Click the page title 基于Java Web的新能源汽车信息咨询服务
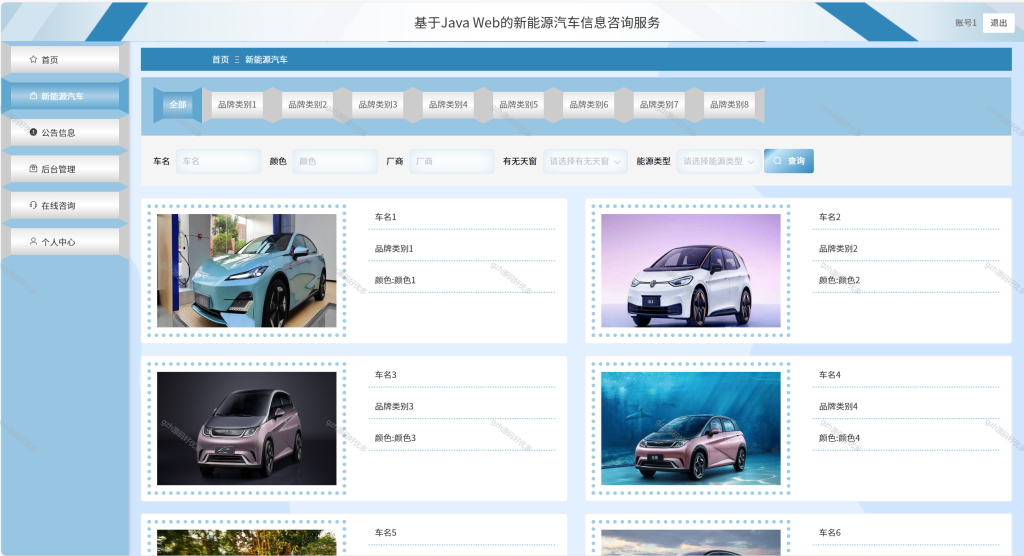The width and height of the screenshot is (1024, 556). point(537,23)
